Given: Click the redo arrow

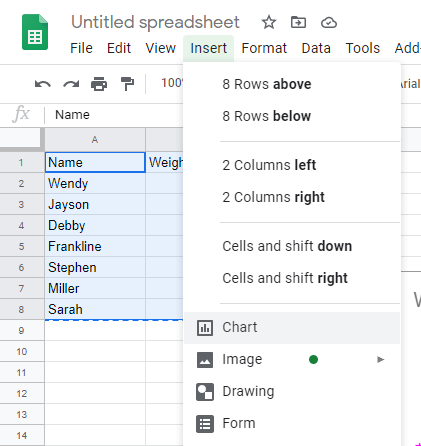Looking at the screenshot, I should pos(71,84).
